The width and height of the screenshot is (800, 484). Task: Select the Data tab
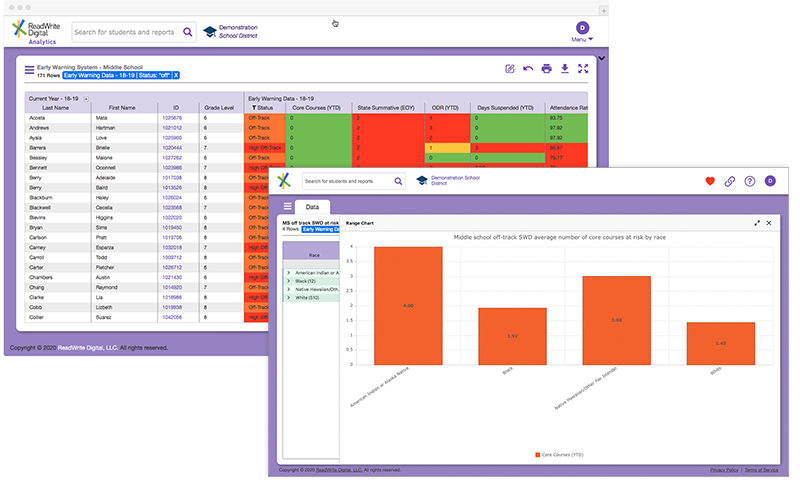pyautogui.click(x=312, y=206)
